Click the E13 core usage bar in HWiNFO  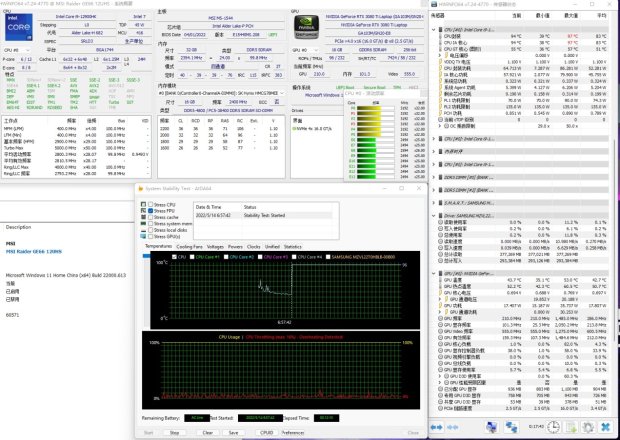click(x=375, y=176)
